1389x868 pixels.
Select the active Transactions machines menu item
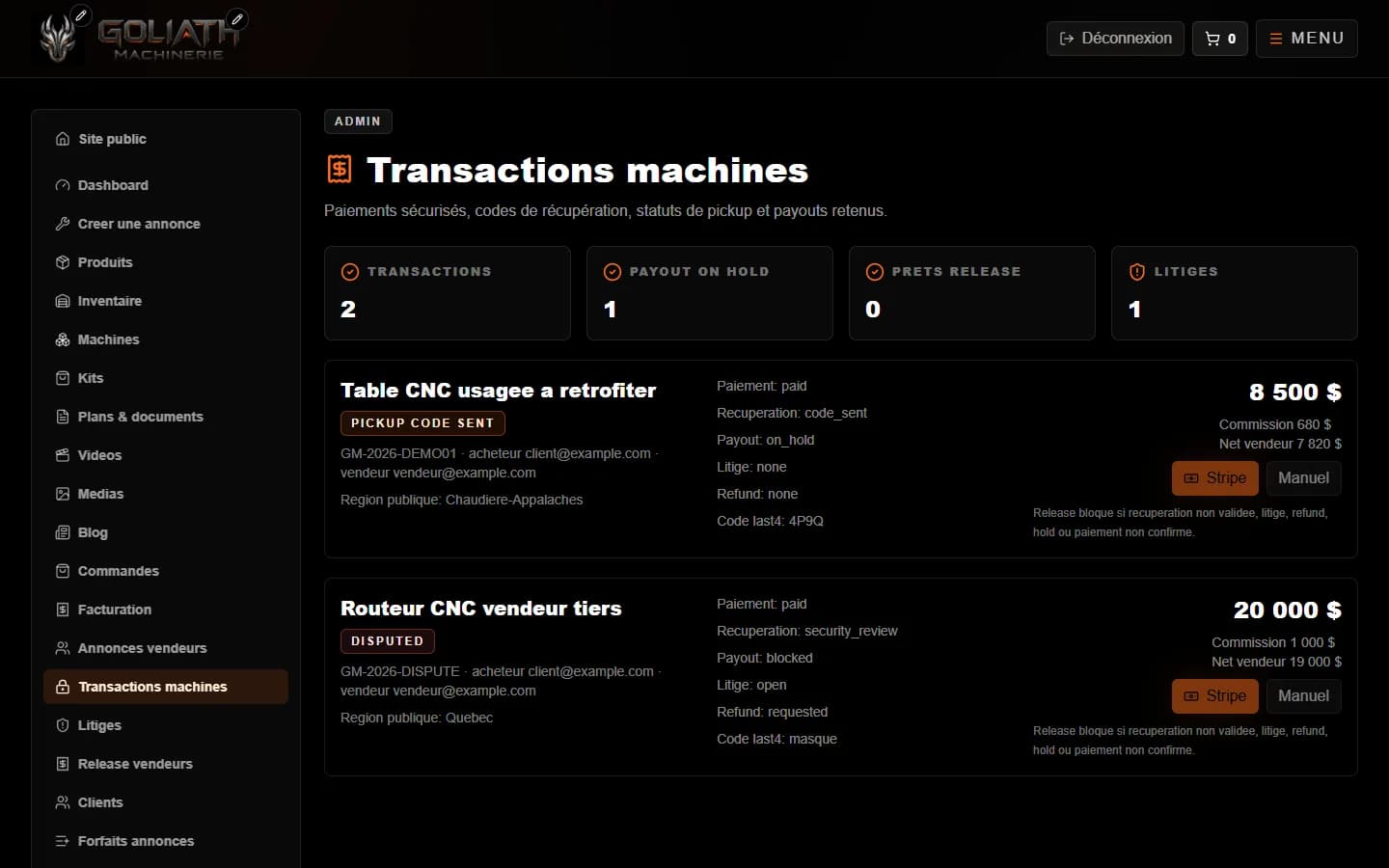click(x=166, y=687)
